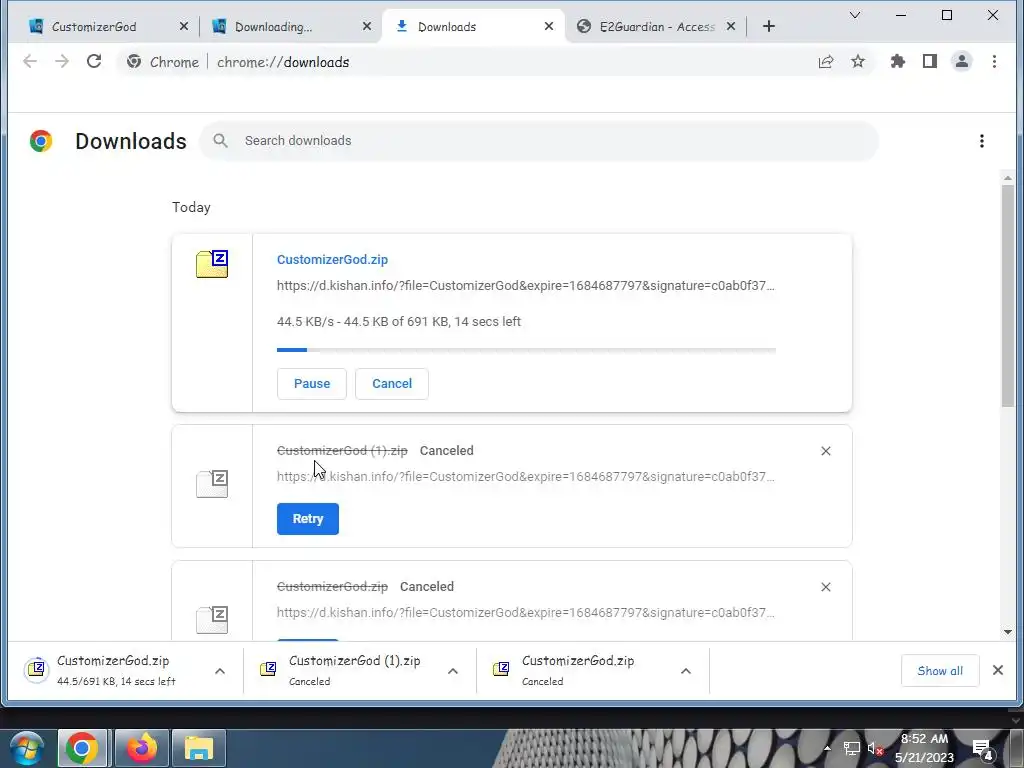Select the Downloads tab
Viewport: 1024px width, 768px height.
point(473,26)
